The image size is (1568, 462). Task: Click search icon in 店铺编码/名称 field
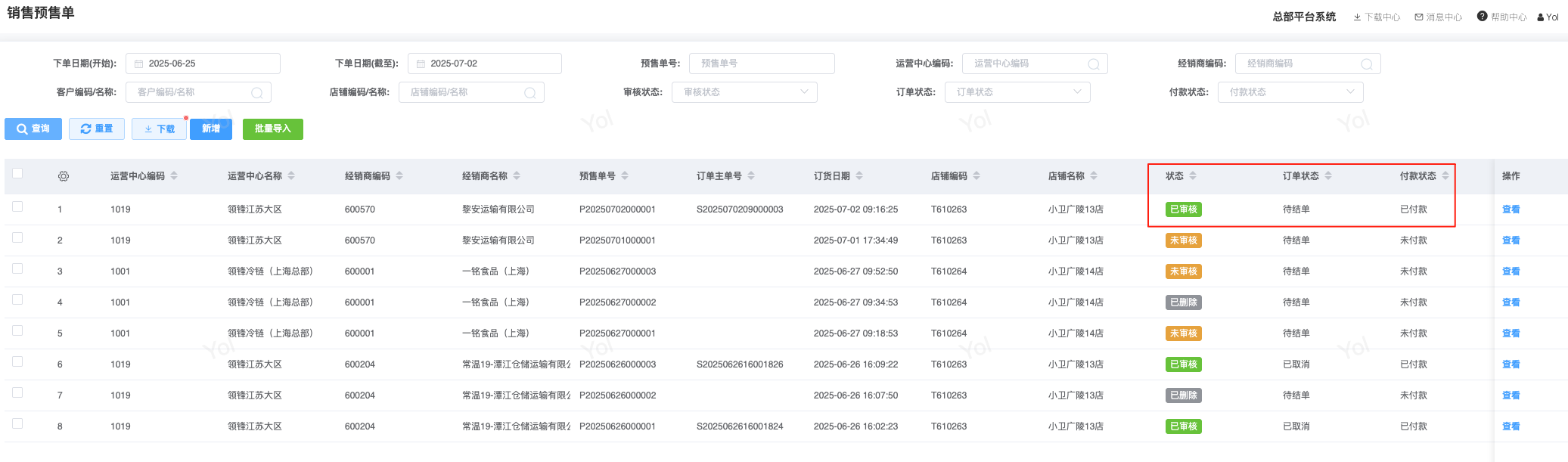[x=529, y=93]
